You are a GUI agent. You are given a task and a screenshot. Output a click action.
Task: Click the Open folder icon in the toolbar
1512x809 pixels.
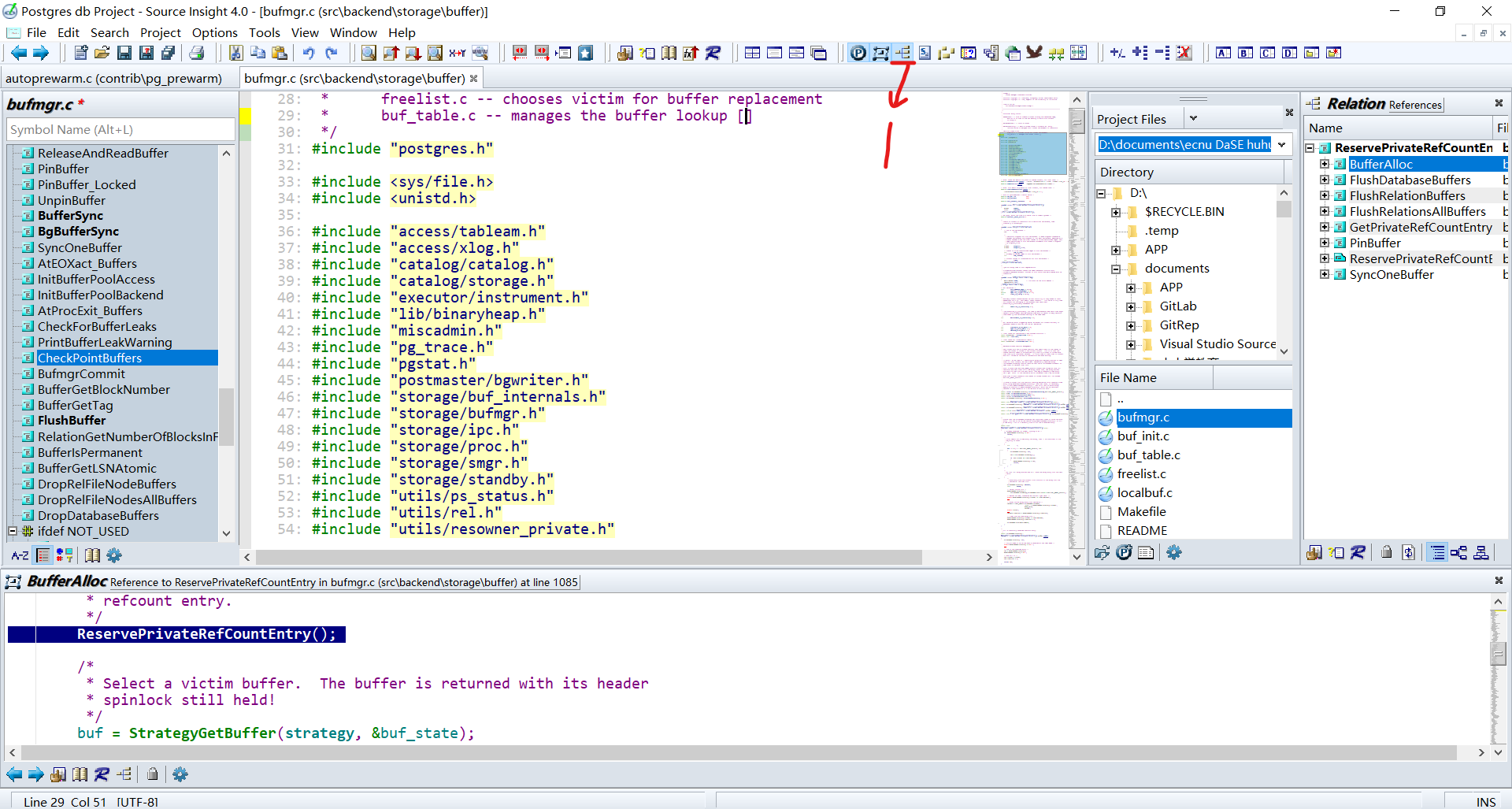[102, 53]
